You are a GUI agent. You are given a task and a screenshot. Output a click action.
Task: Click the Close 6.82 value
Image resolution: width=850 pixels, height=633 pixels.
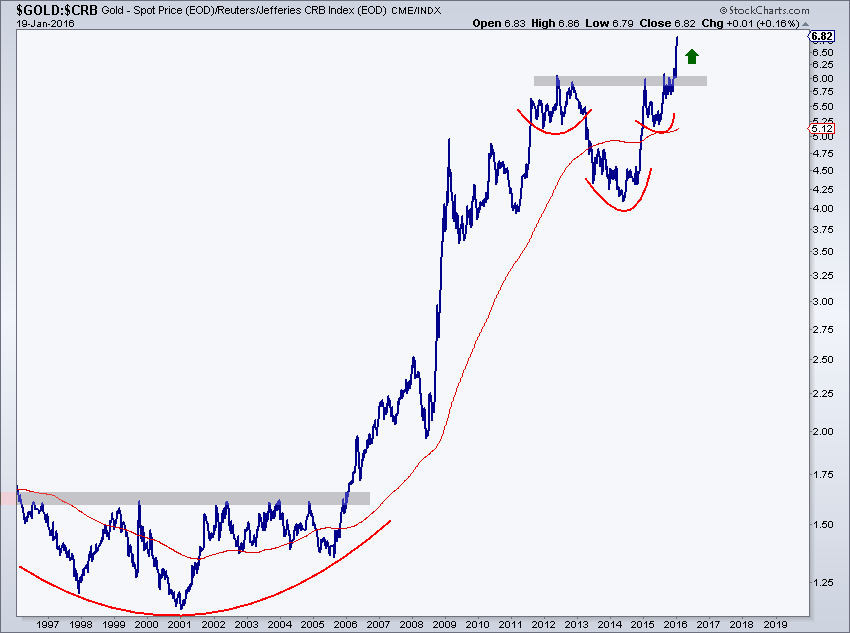pyautogui.click(x=667, y=23)
